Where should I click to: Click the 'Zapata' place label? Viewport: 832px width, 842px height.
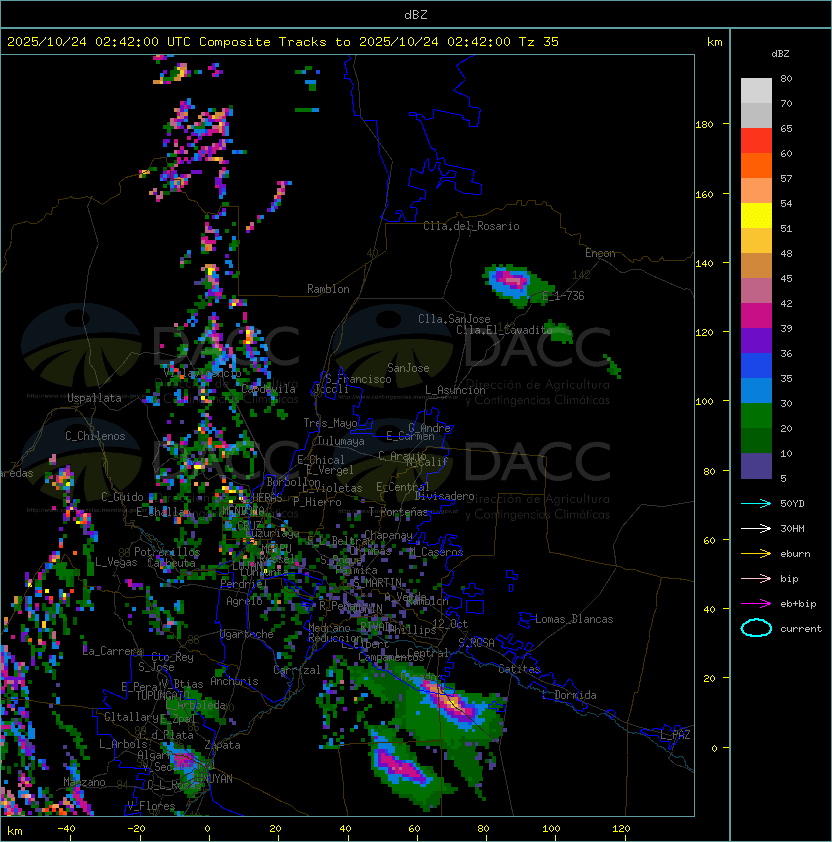click(x=222, y=745)
